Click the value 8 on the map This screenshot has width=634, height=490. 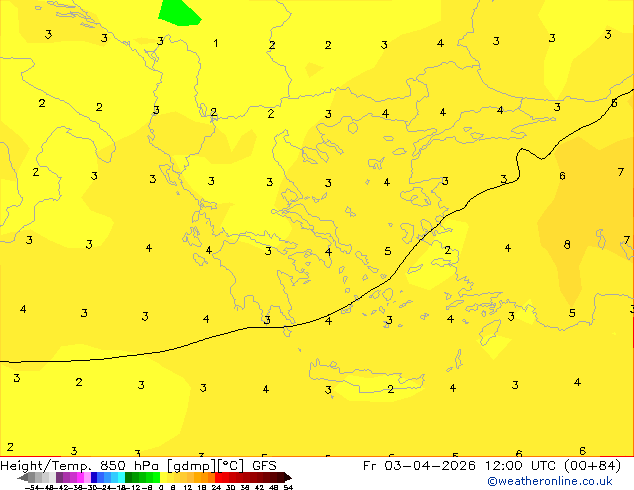tap(567, 245)
